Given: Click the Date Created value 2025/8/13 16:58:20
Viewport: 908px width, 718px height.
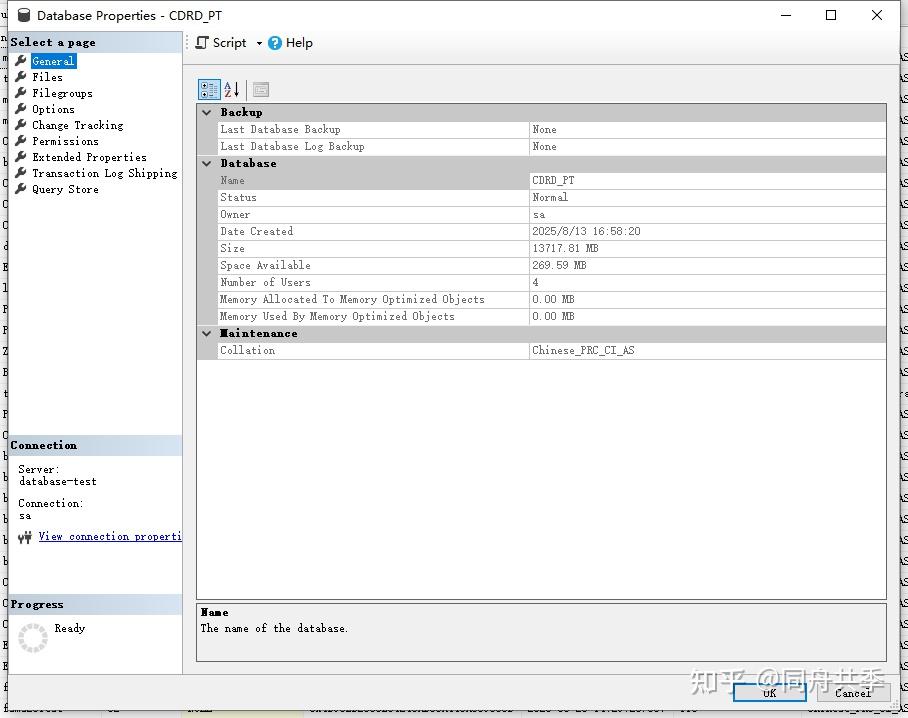Looking at the screenshot, I should [586, 231].
